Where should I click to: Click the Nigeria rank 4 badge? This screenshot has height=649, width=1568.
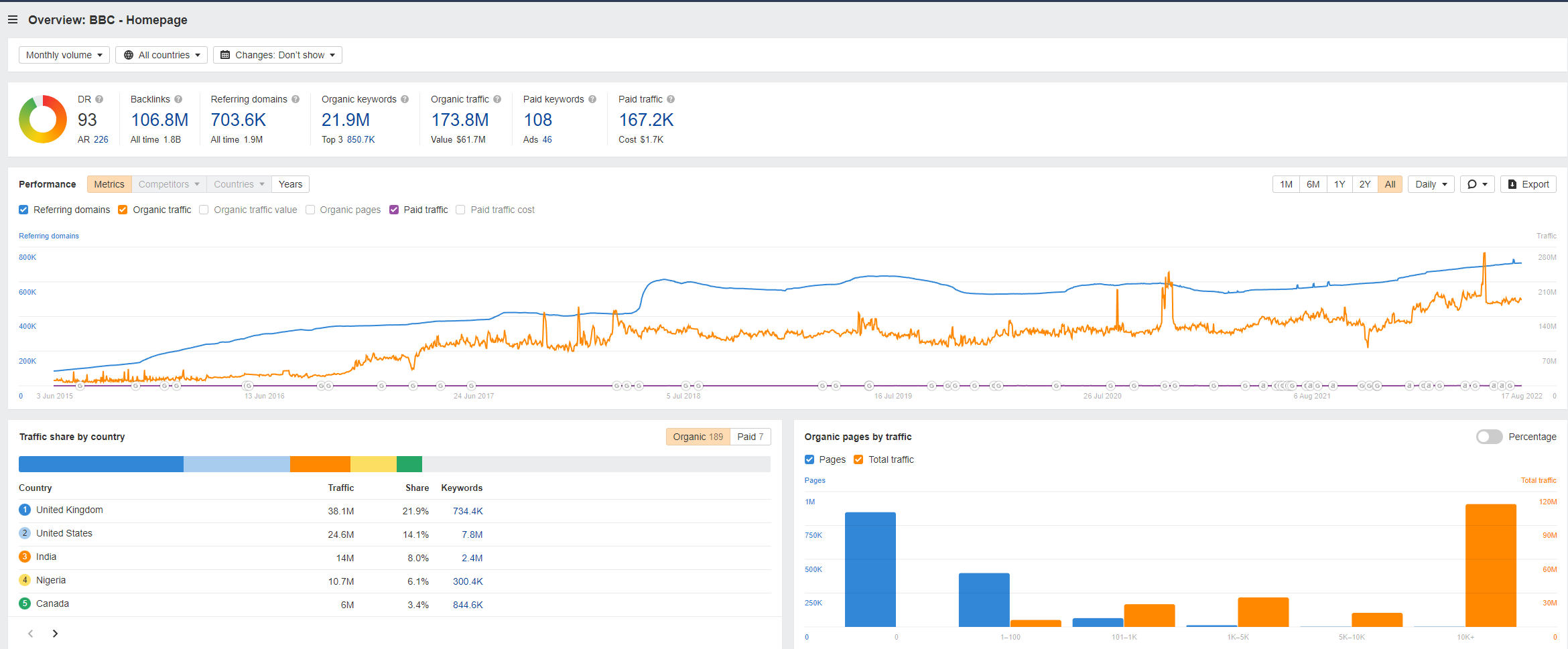(25, 580)
